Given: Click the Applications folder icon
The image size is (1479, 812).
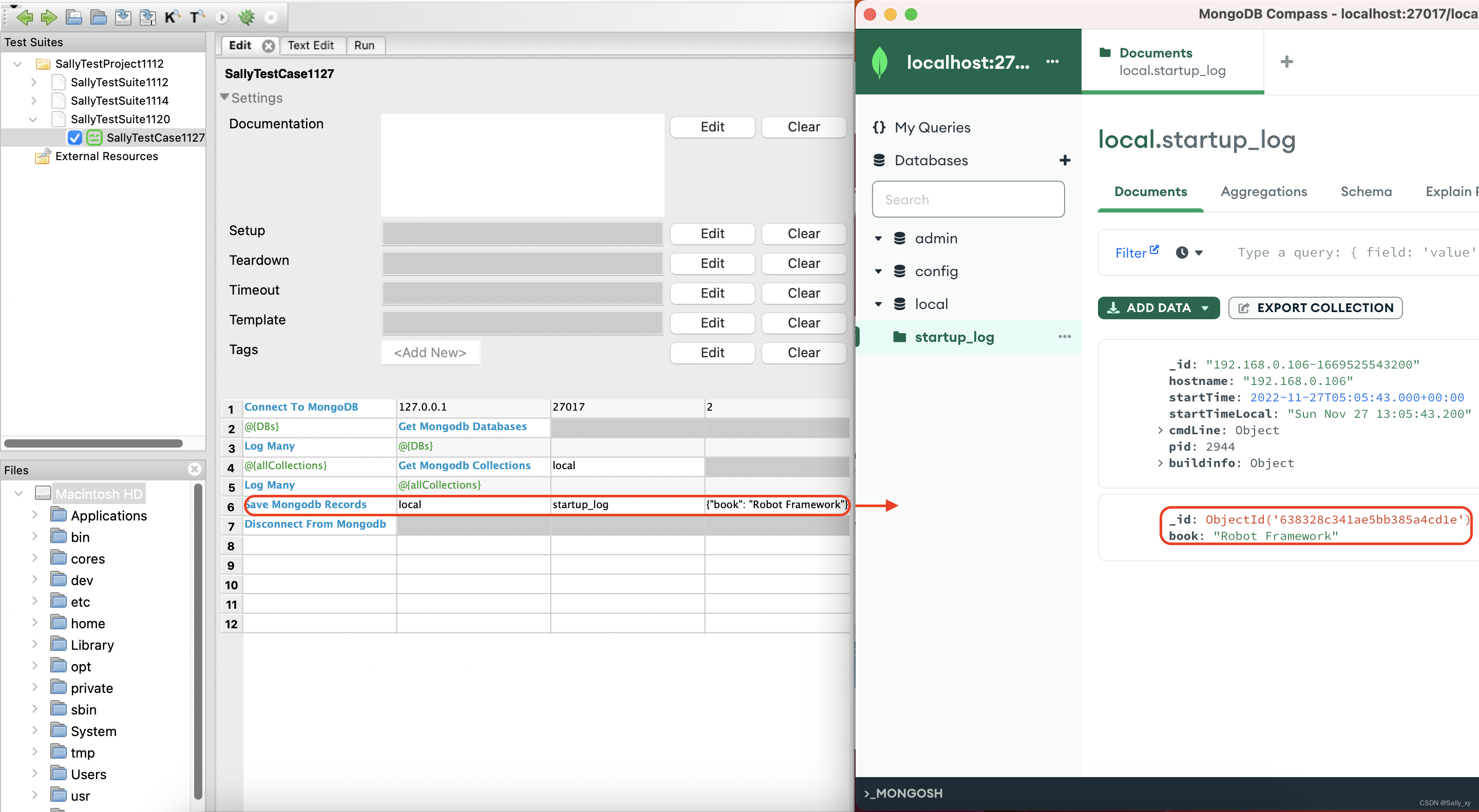Looking at the screenshot, I should tap(59, 514).
